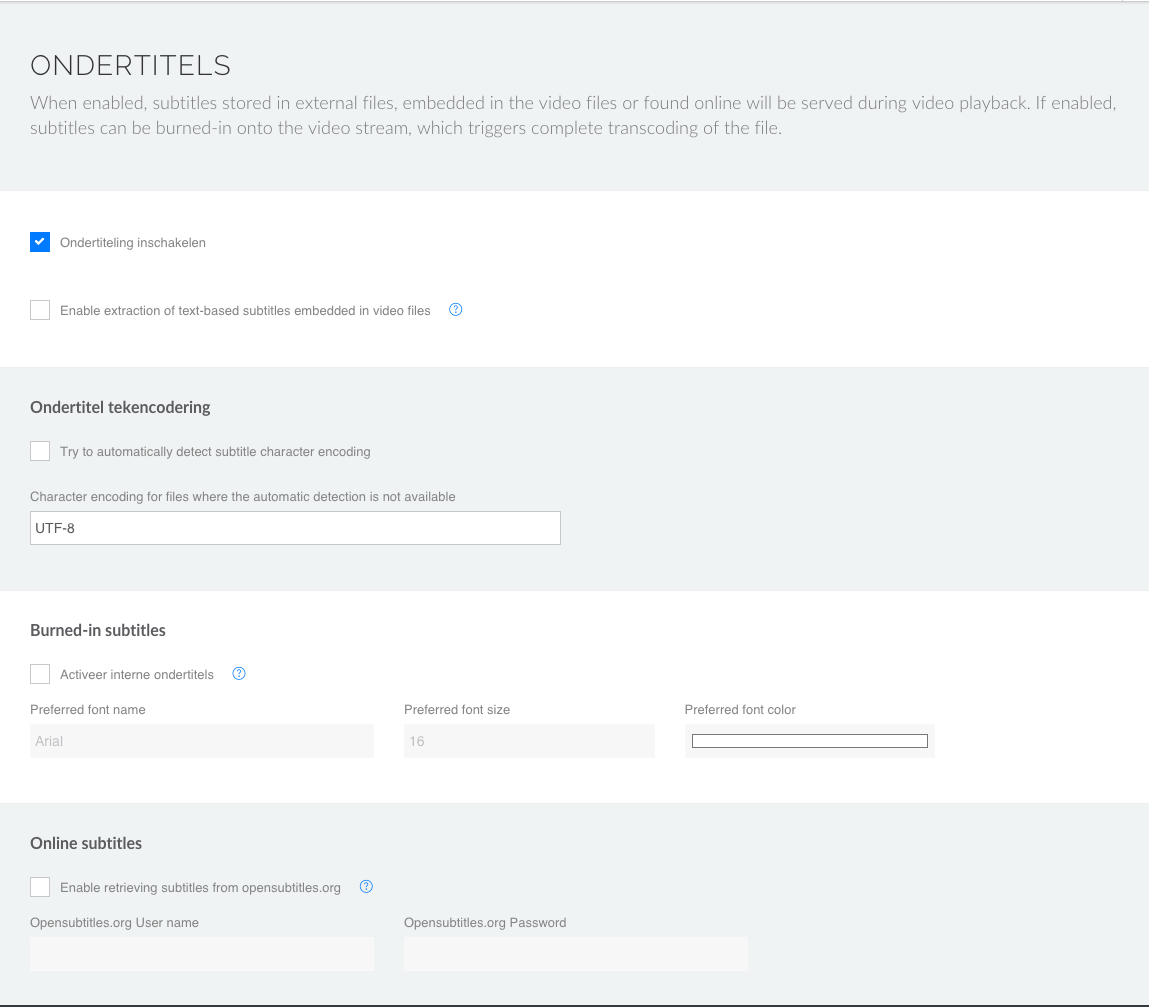Select the Preferred font name Arial field
Image resolution: width=1149 pixels, height=1007 pixels.
(x=201, y=741)
